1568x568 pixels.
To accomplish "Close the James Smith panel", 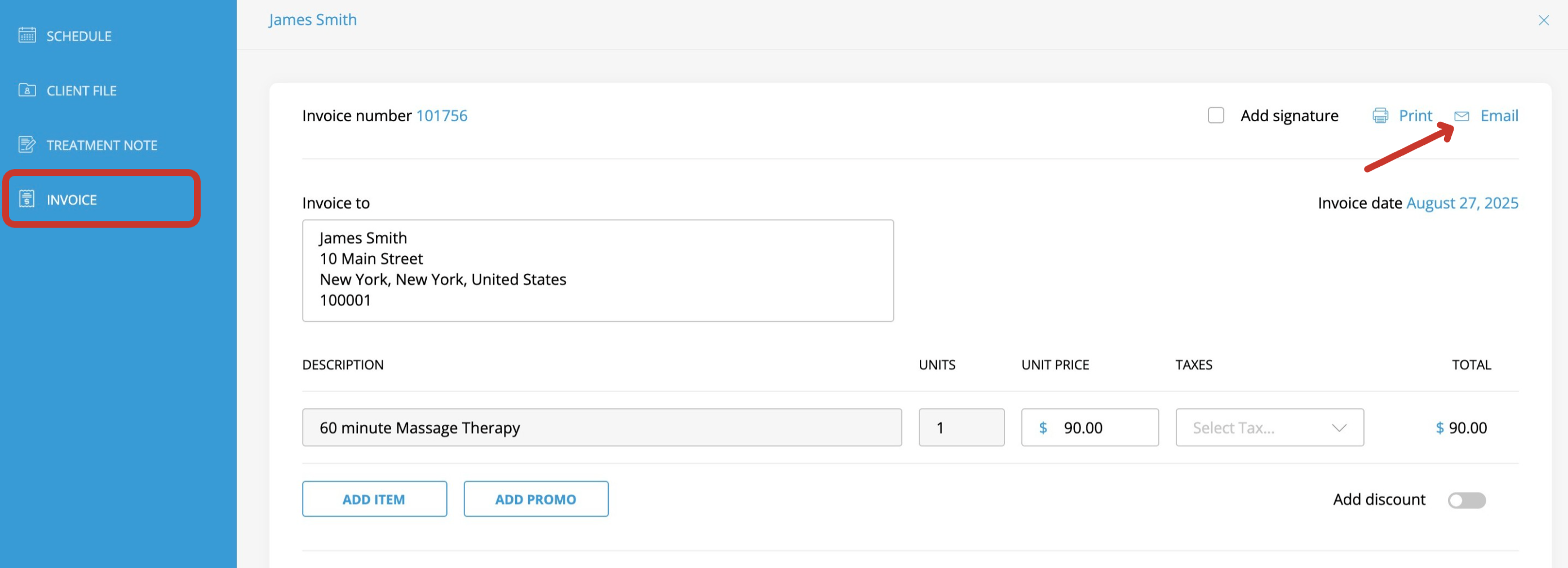I will pyautogui.click(x=1543, y=20).
